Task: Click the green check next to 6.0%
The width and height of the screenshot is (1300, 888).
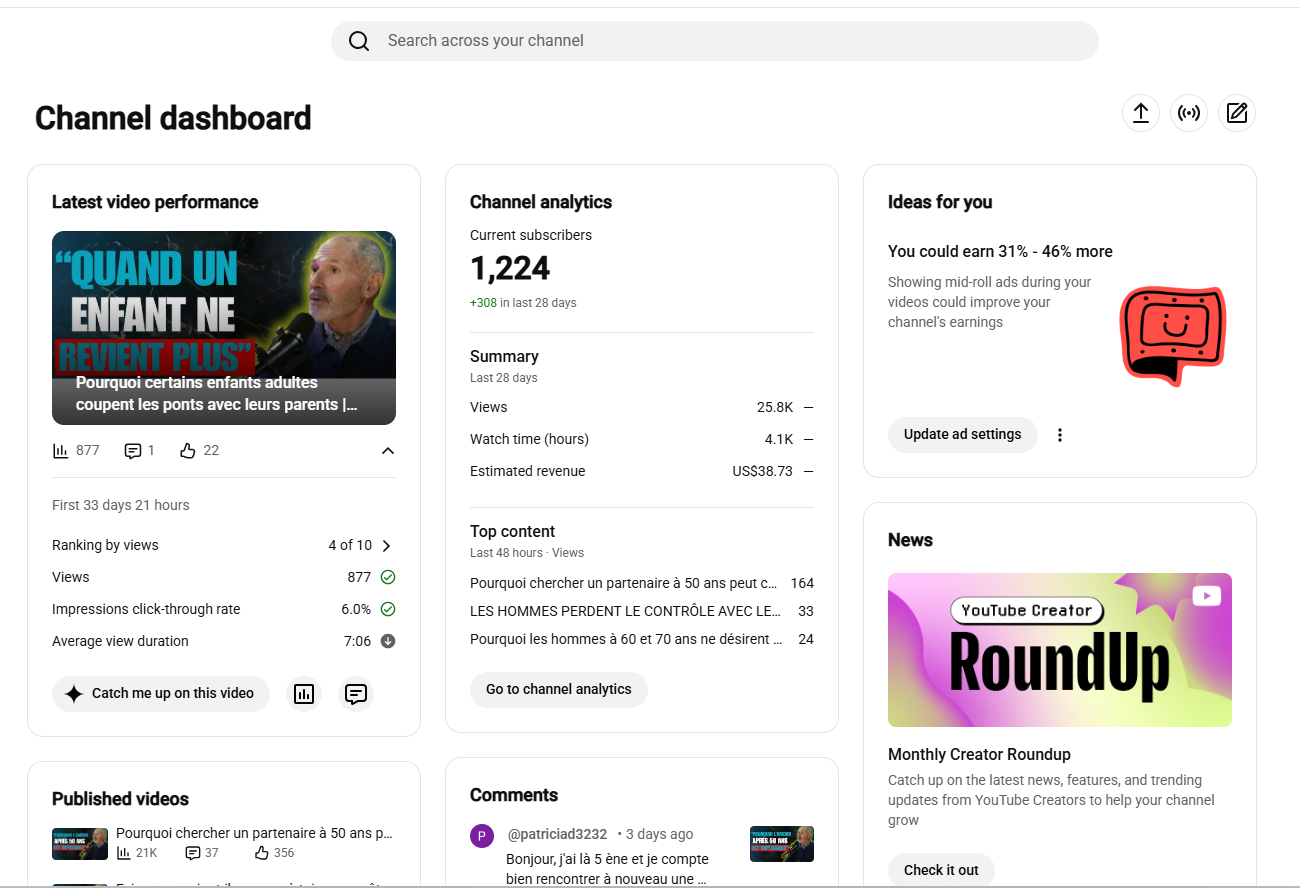Action: coord(388,609)
